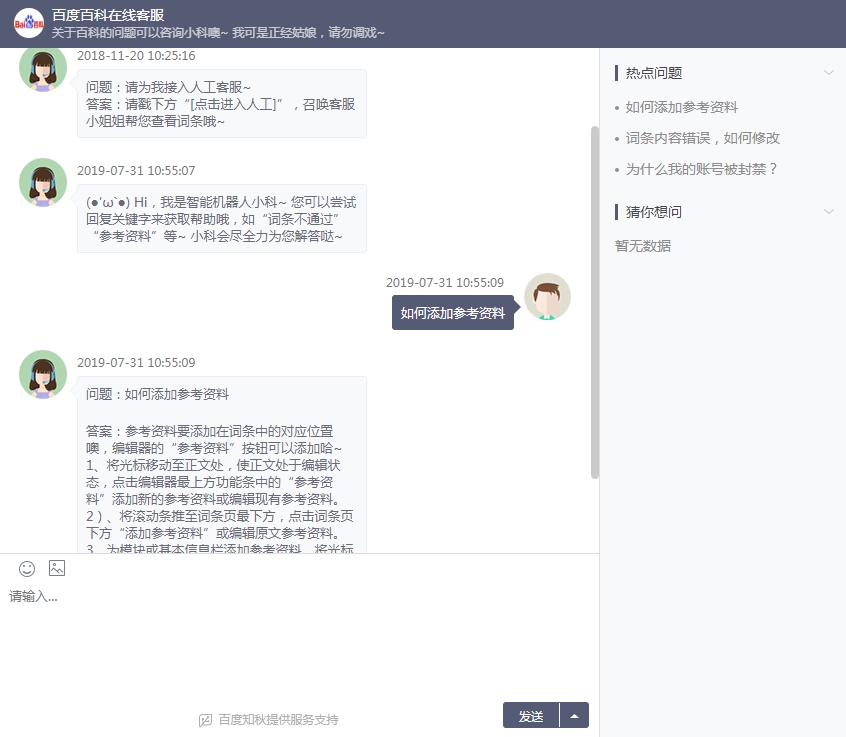This screenshot has width=846, height=737.
Task: Collapse the 热点问题 section chevron
Action: (x=829, y=72)
